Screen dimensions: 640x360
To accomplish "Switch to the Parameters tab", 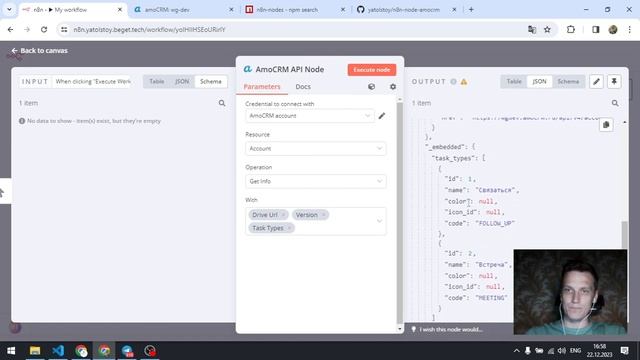I will click(262, 87).
